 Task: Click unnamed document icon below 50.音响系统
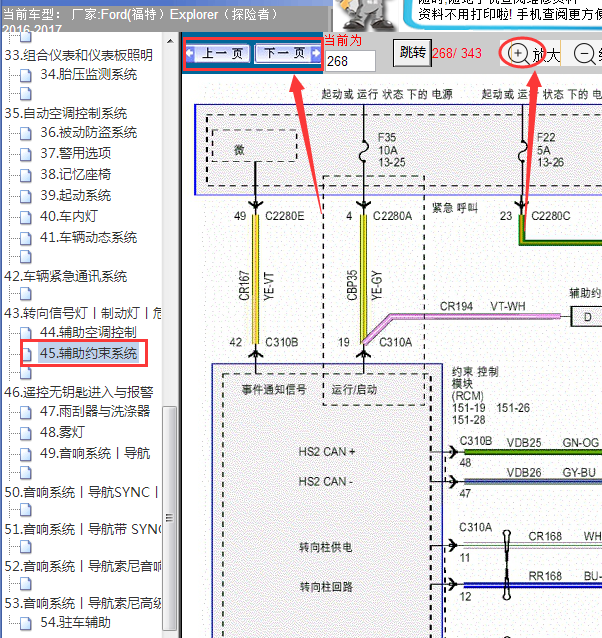click(x=26, y=509)
